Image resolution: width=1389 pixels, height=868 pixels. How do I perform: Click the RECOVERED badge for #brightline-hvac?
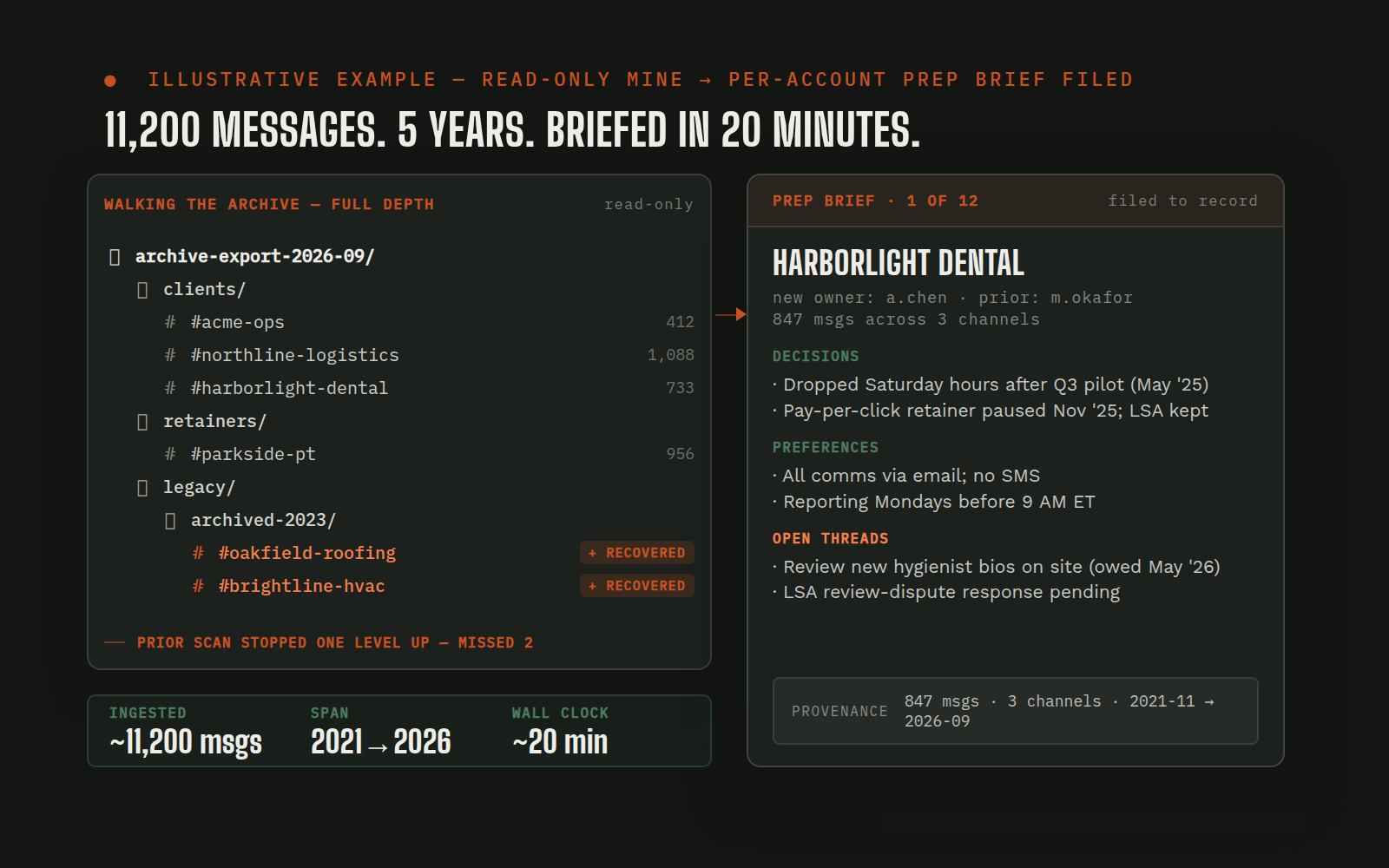[x=637, y=586]
